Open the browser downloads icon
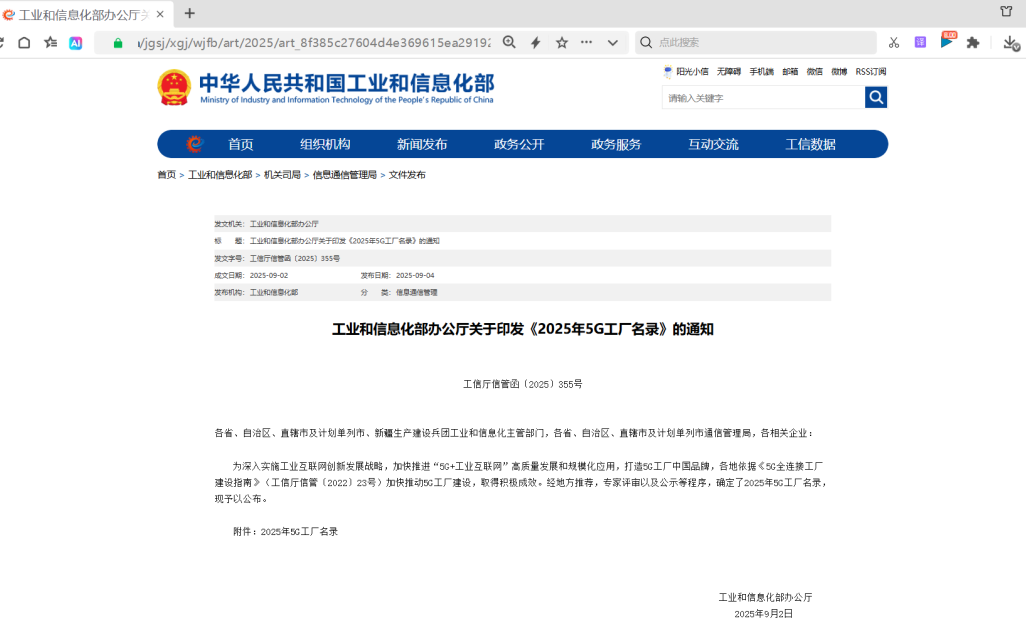This screenshot has height=626, width=1026. click(1010, 43)
